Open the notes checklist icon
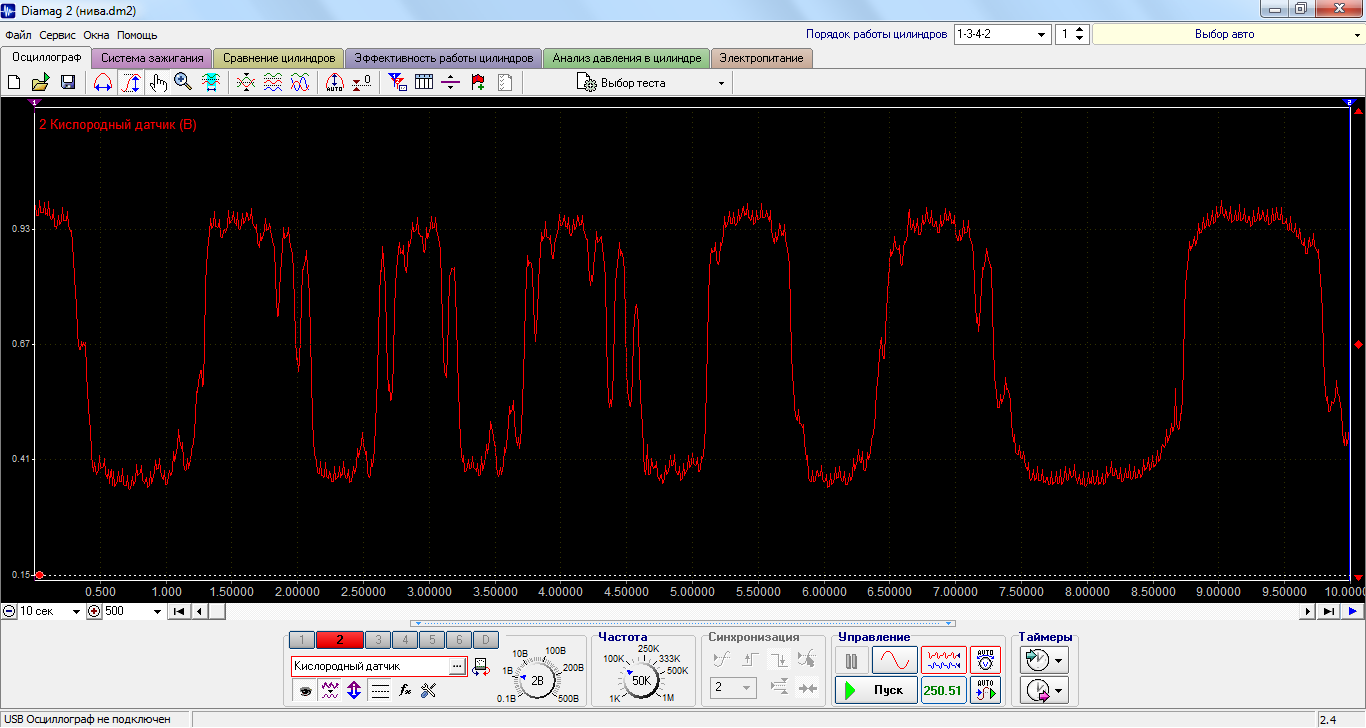 coord(505,83)
